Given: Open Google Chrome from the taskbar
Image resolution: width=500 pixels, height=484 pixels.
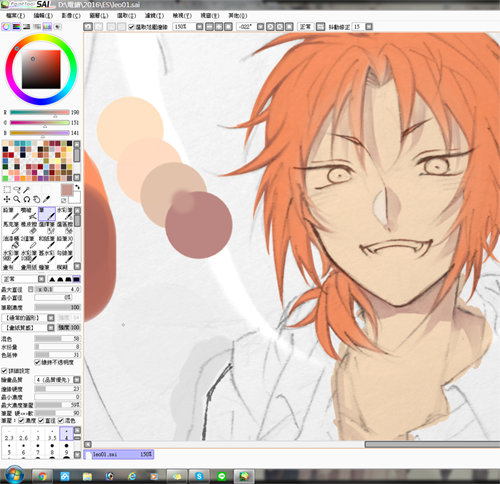Looking at the screenshot, I should 42,476.
